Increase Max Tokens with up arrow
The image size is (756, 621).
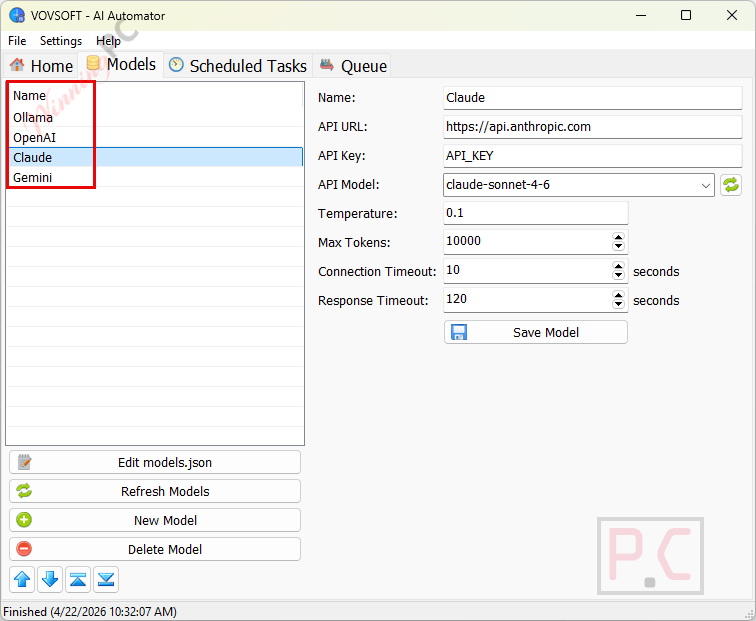[x=619, y=237]
